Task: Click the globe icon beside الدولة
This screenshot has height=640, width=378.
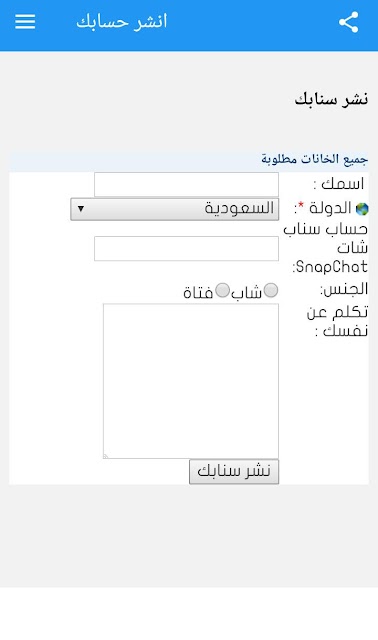Action: (x=362, y=209)
